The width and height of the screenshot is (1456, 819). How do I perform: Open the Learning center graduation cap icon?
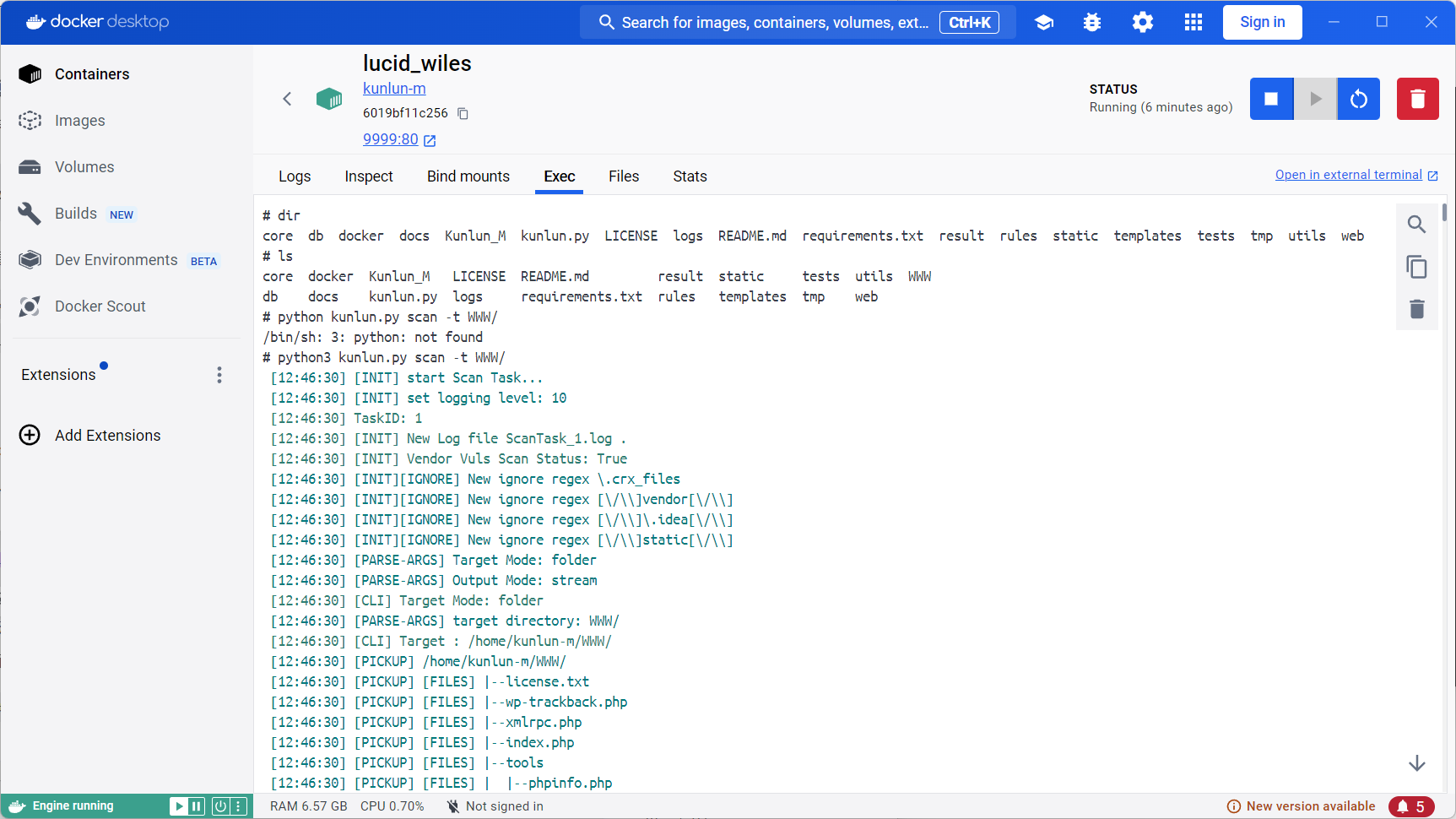tap(1044, 23)
